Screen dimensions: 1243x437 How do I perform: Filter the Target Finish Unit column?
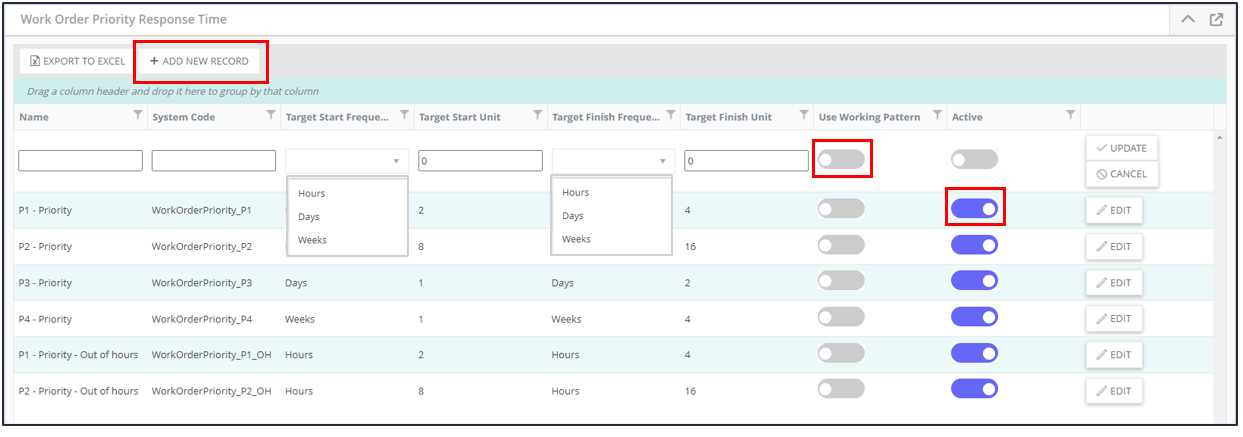[x=803, y=116]
